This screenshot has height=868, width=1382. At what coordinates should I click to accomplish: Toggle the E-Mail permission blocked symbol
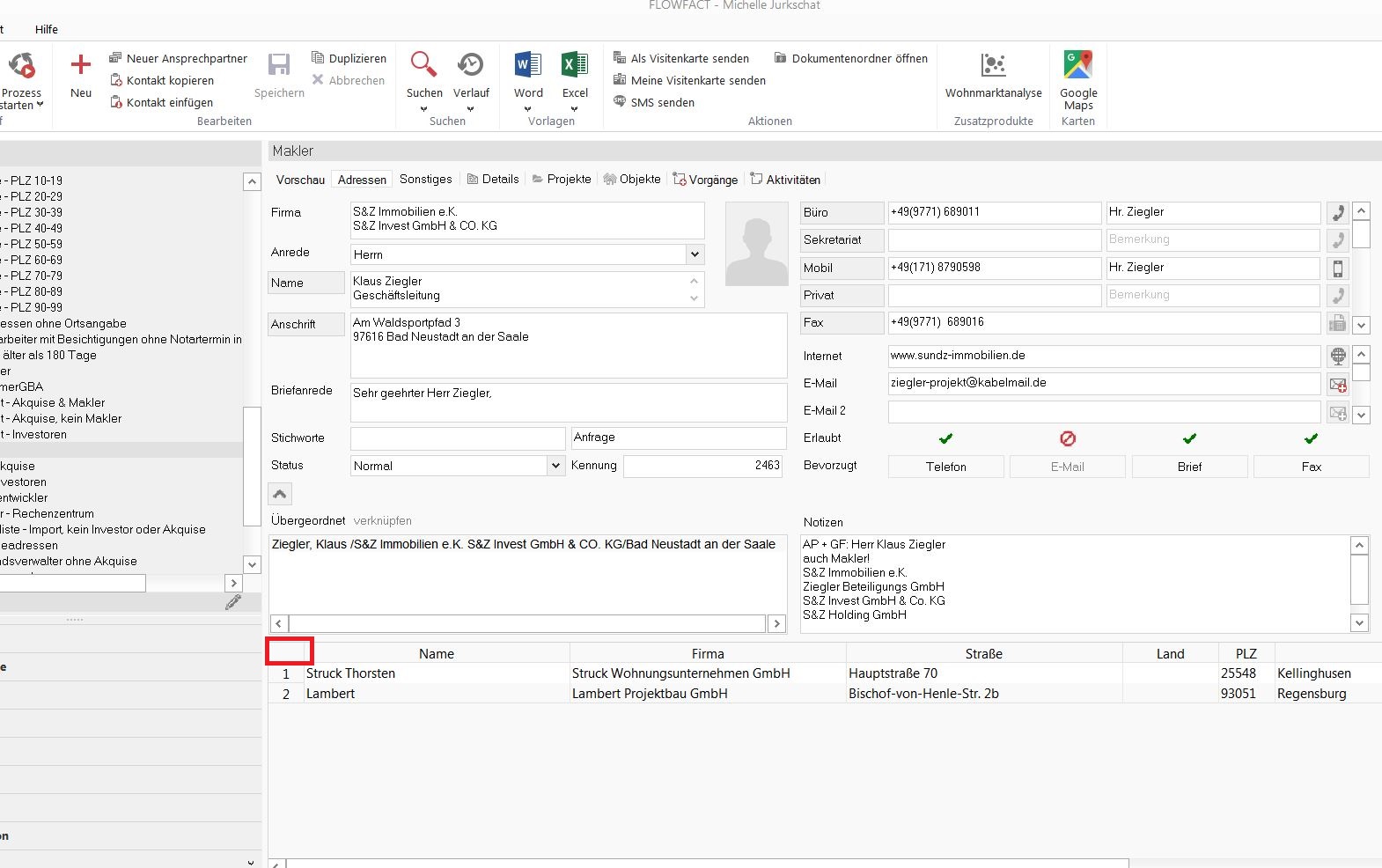coord(1067,438)
